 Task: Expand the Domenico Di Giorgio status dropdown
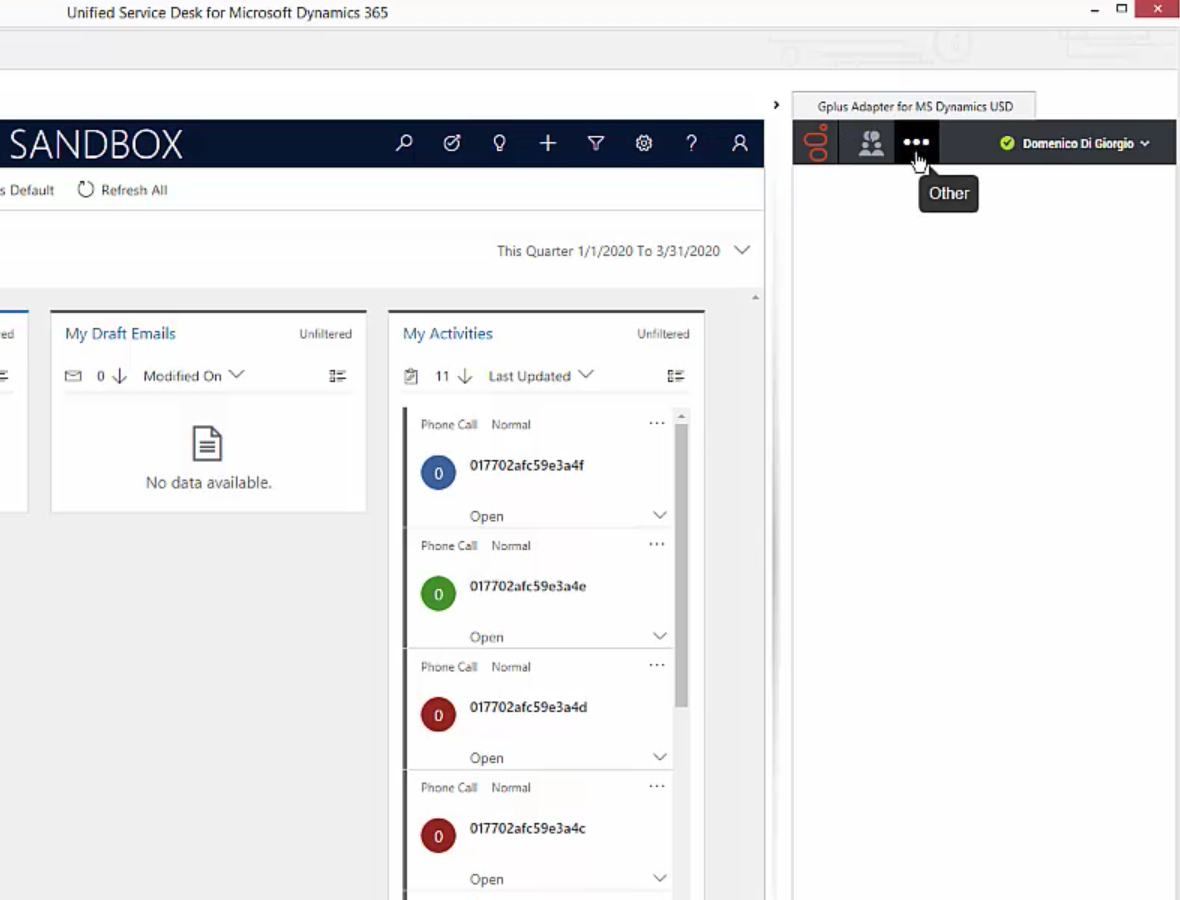click(1074, 143)
